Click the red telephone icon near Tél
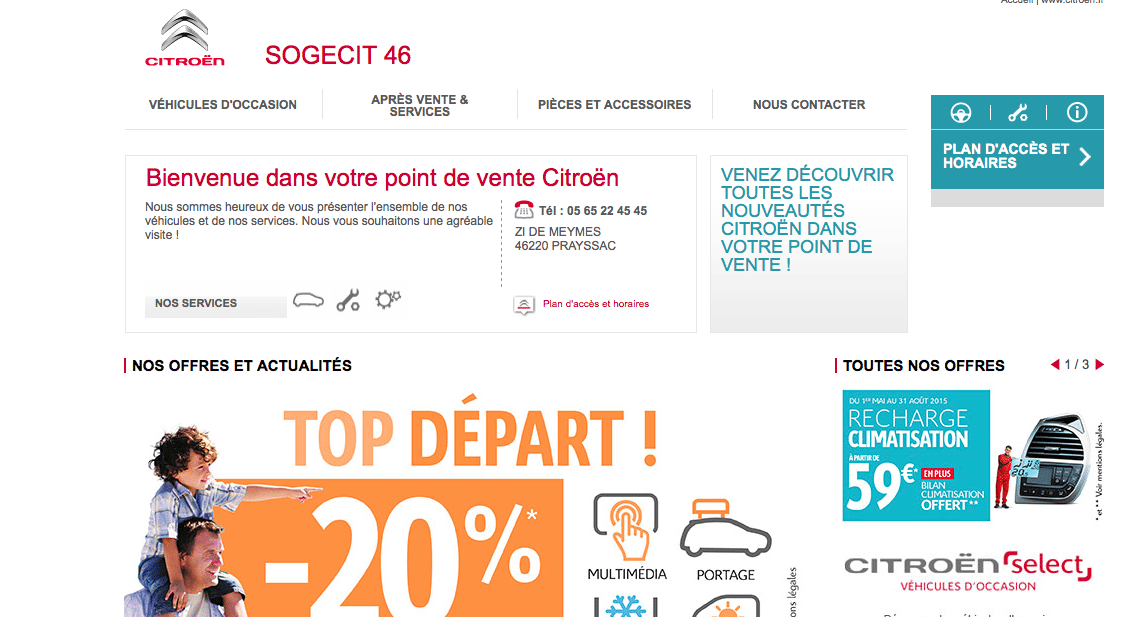 point(524,209)
